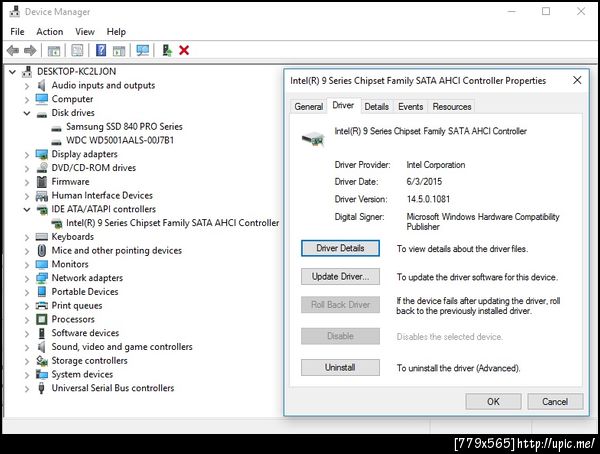This screenshot has width=600, height=454.
Task: Open the View menu
Action: 85,31
